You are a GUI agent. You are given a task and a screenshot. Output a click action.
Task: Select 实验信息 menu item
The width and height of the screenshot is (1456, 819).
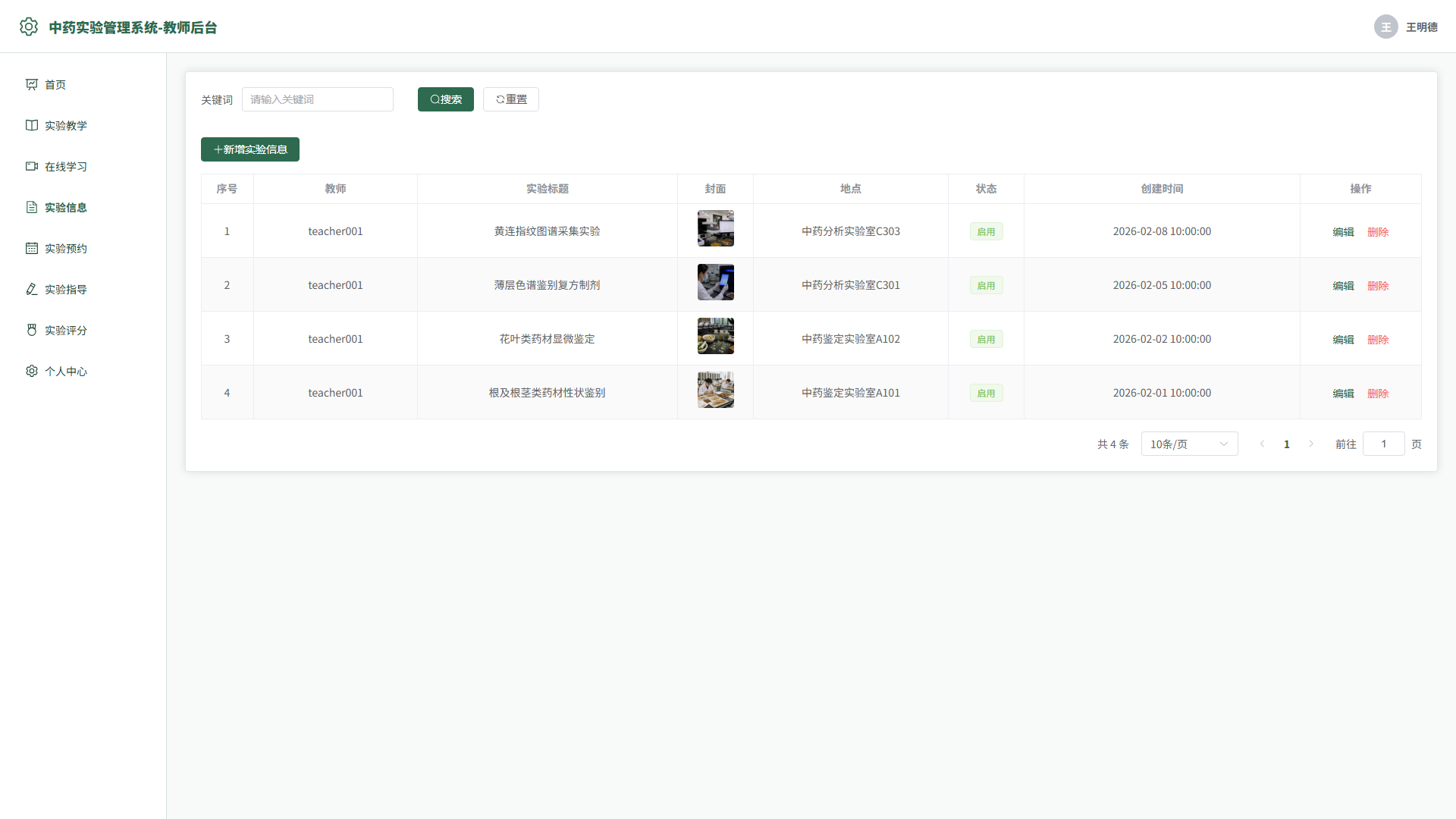83,207
